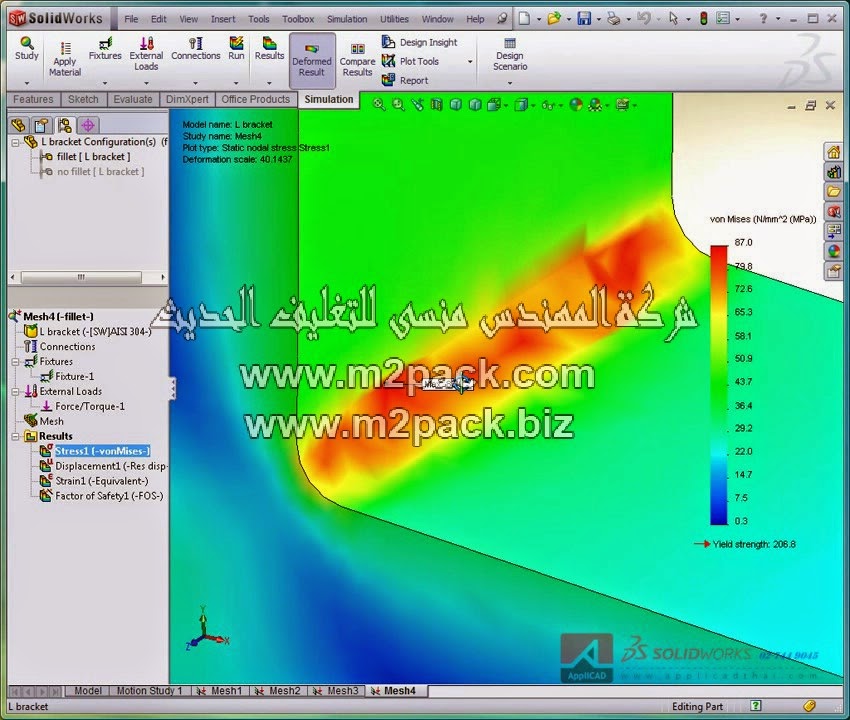The image size is (850, 720).
Task: Select Force/Torque-1 load item
Action: click(x=83, y=407)
